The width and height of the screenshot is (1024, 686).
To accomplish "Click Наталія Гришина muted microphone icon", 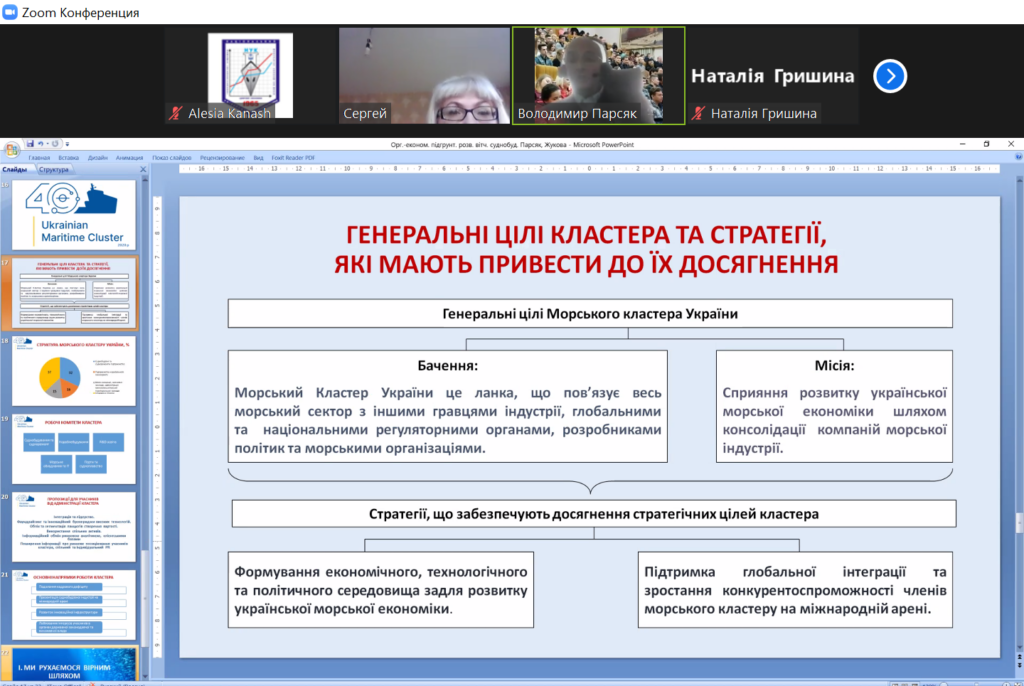I will 698,114.
